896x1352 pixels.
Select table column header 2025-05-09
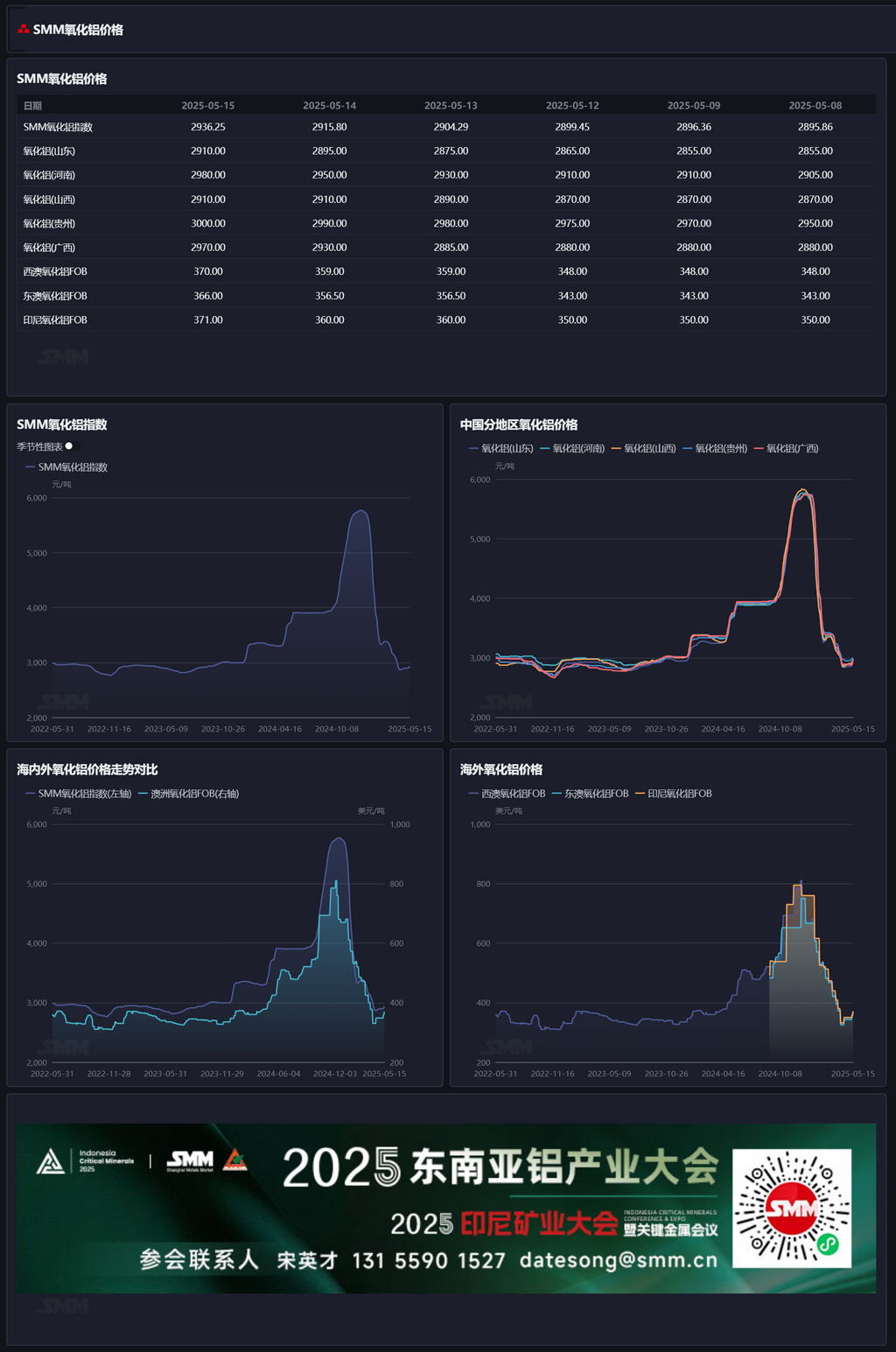coord(694,106)
